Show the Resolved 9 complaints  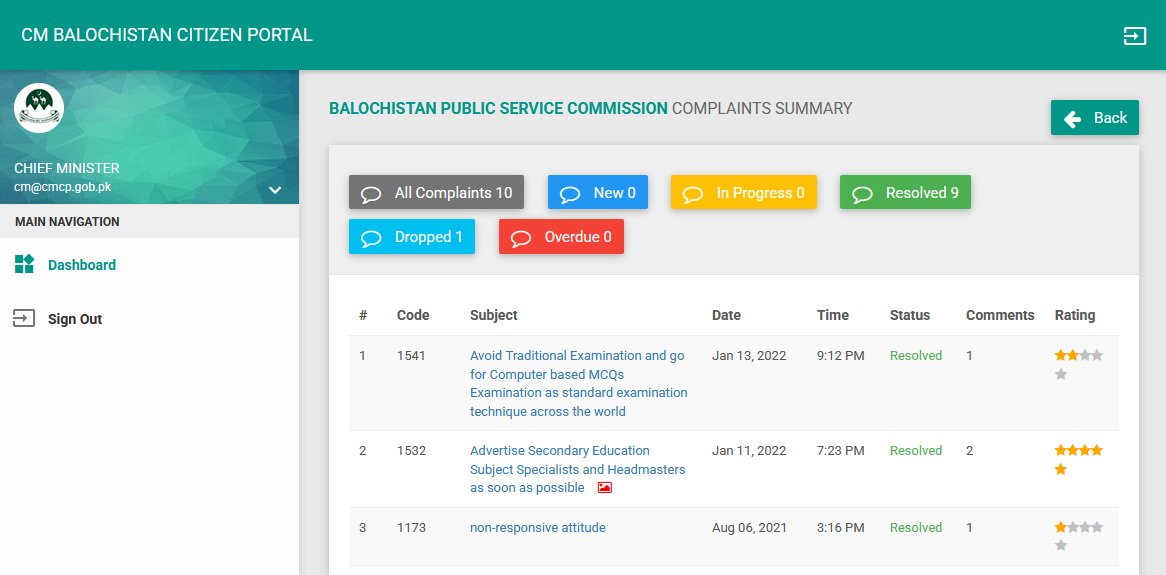904,193
